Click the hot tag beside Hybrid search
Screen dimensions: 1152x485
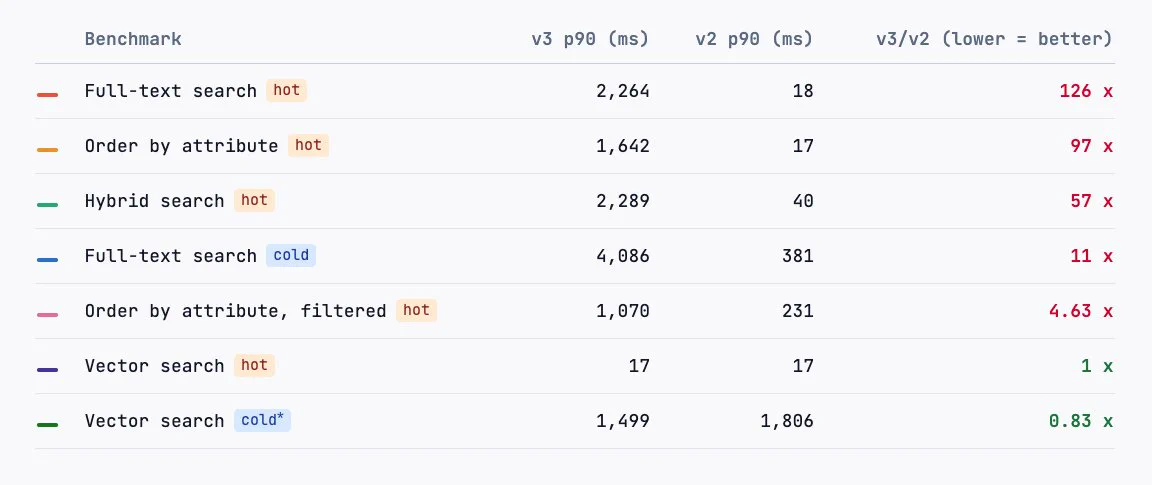point(254,200)
